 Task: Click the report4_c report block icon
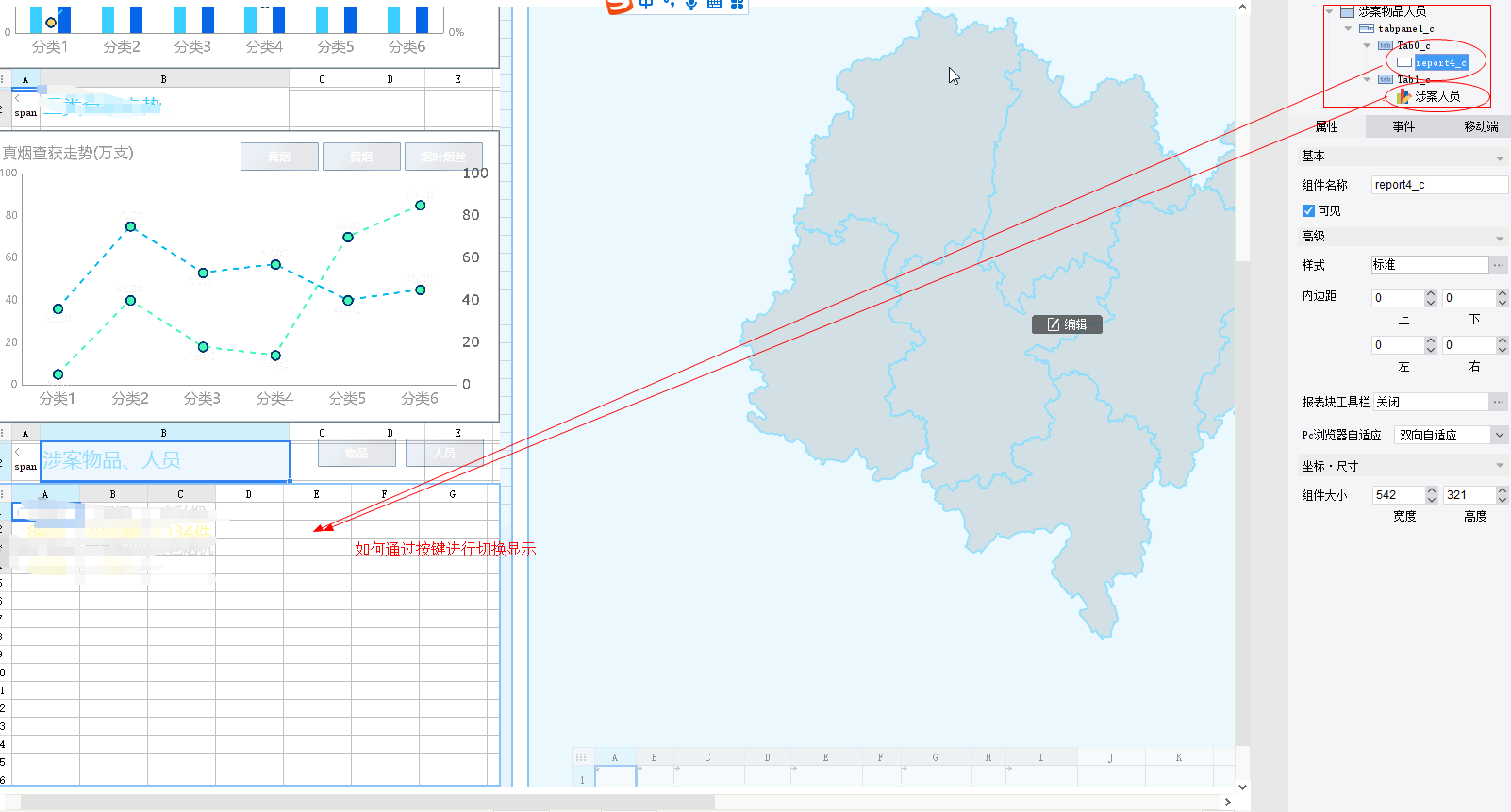point(1404,62)
